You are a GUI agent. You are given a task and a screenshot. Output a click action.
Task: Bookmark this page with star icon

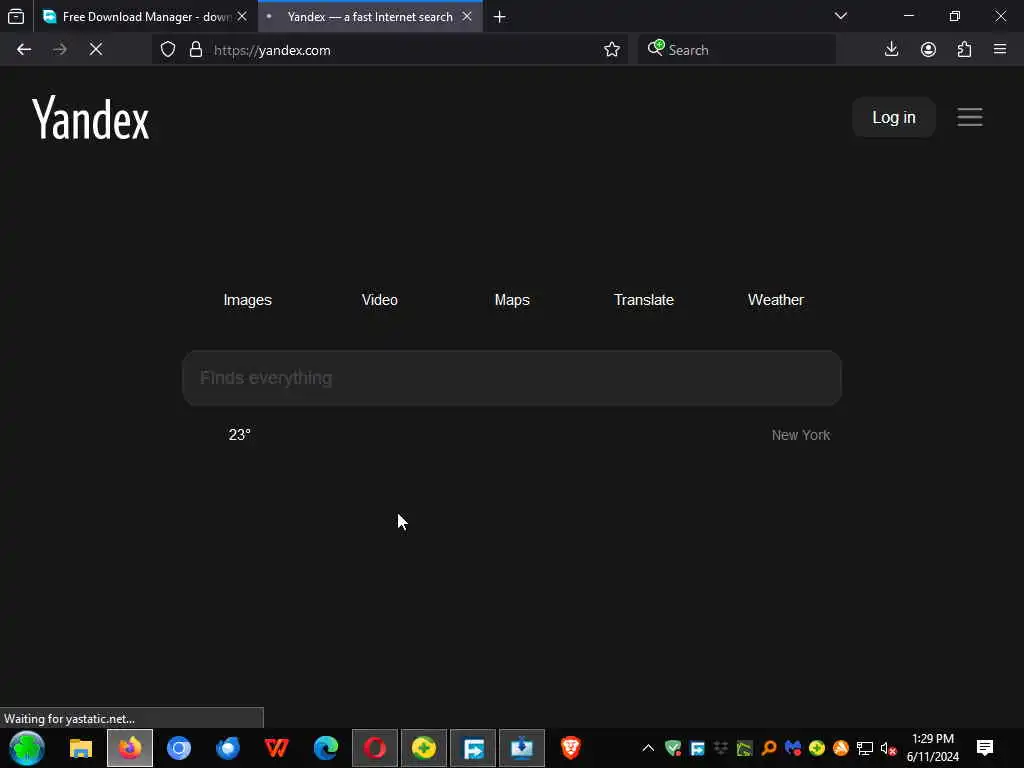click(612, 50)
